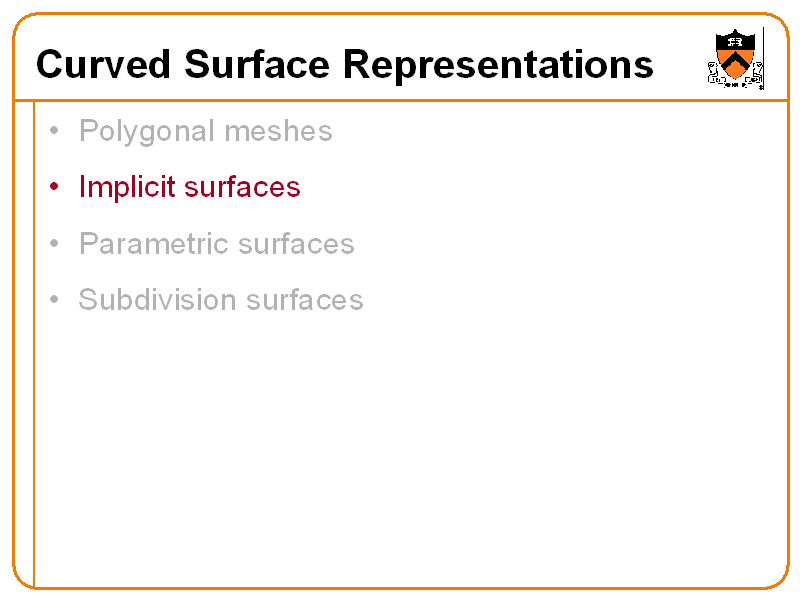
Task: Click the "Subdivision surfaces" bullet text
Action: [220, 300]
